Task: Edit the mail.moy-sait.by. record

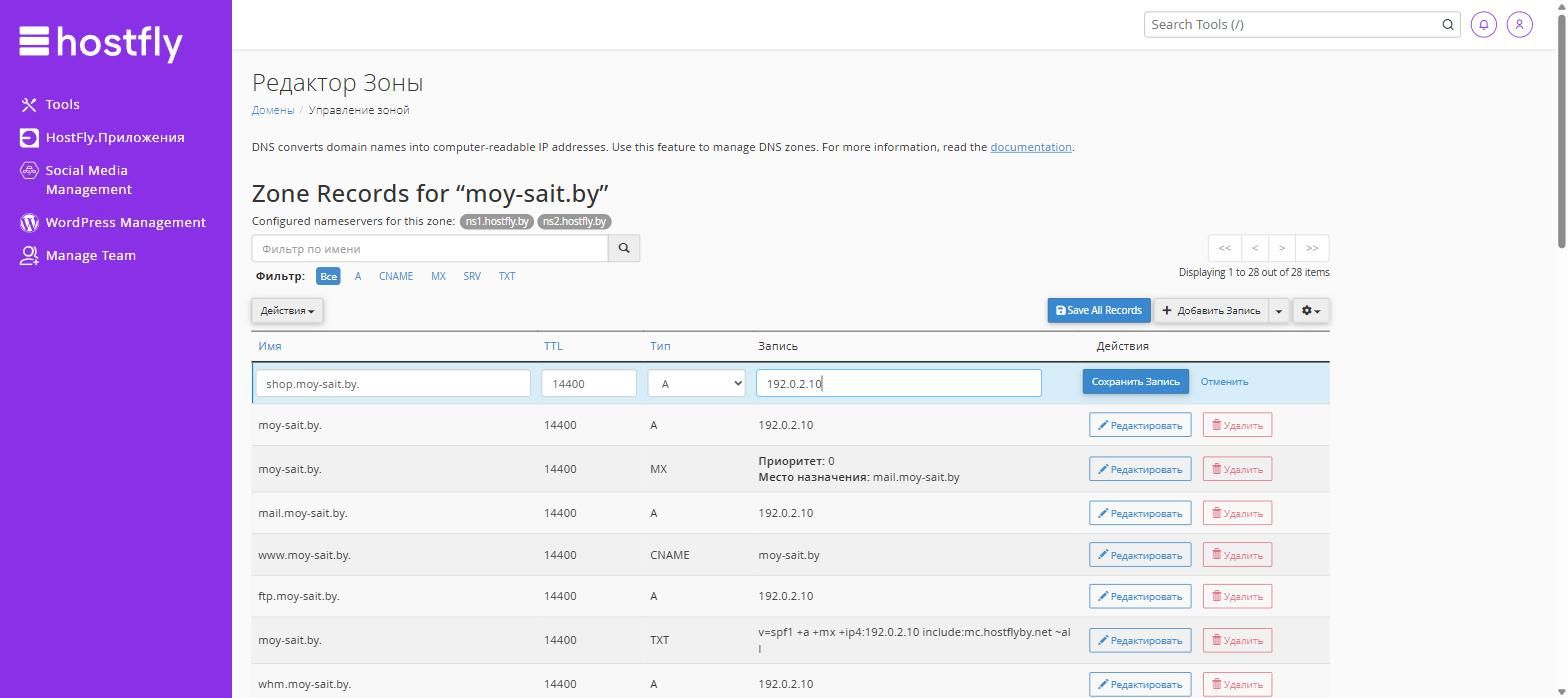Action: coord(1140,513)
